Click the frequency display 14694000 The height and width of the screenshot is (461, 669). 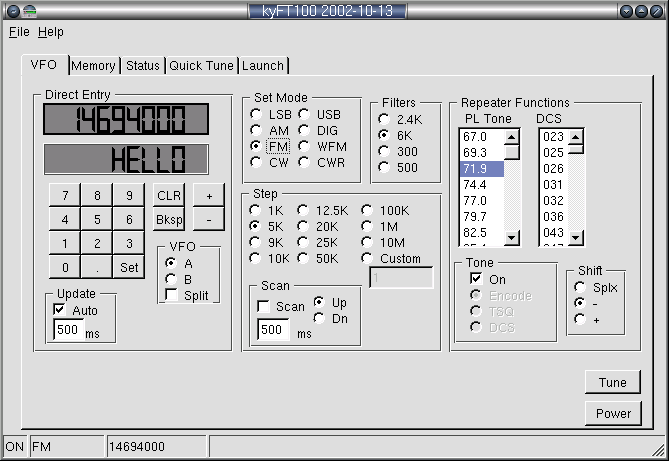coord(126,119)
